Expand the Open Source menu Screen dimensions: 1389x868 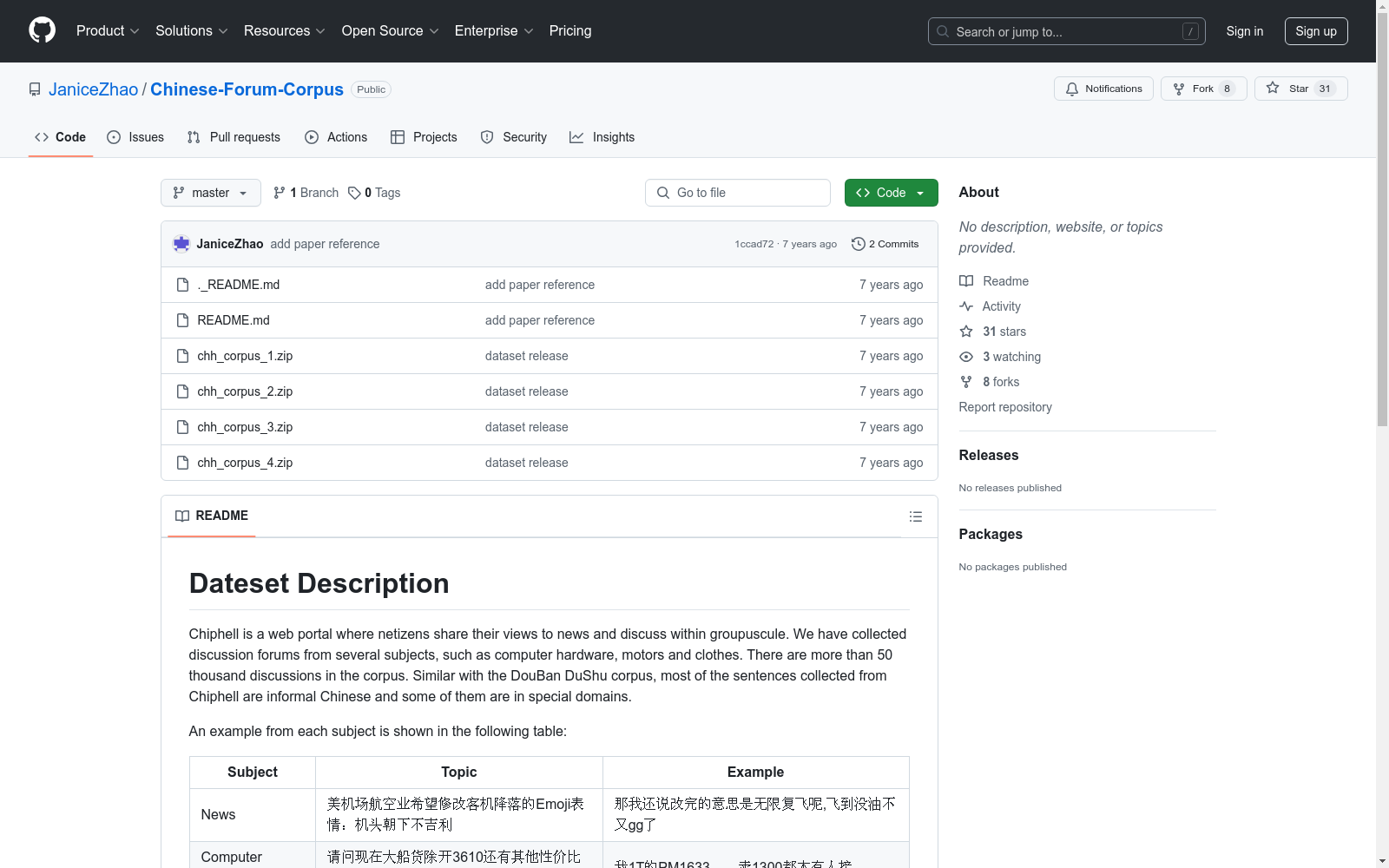tap(390, 30)
